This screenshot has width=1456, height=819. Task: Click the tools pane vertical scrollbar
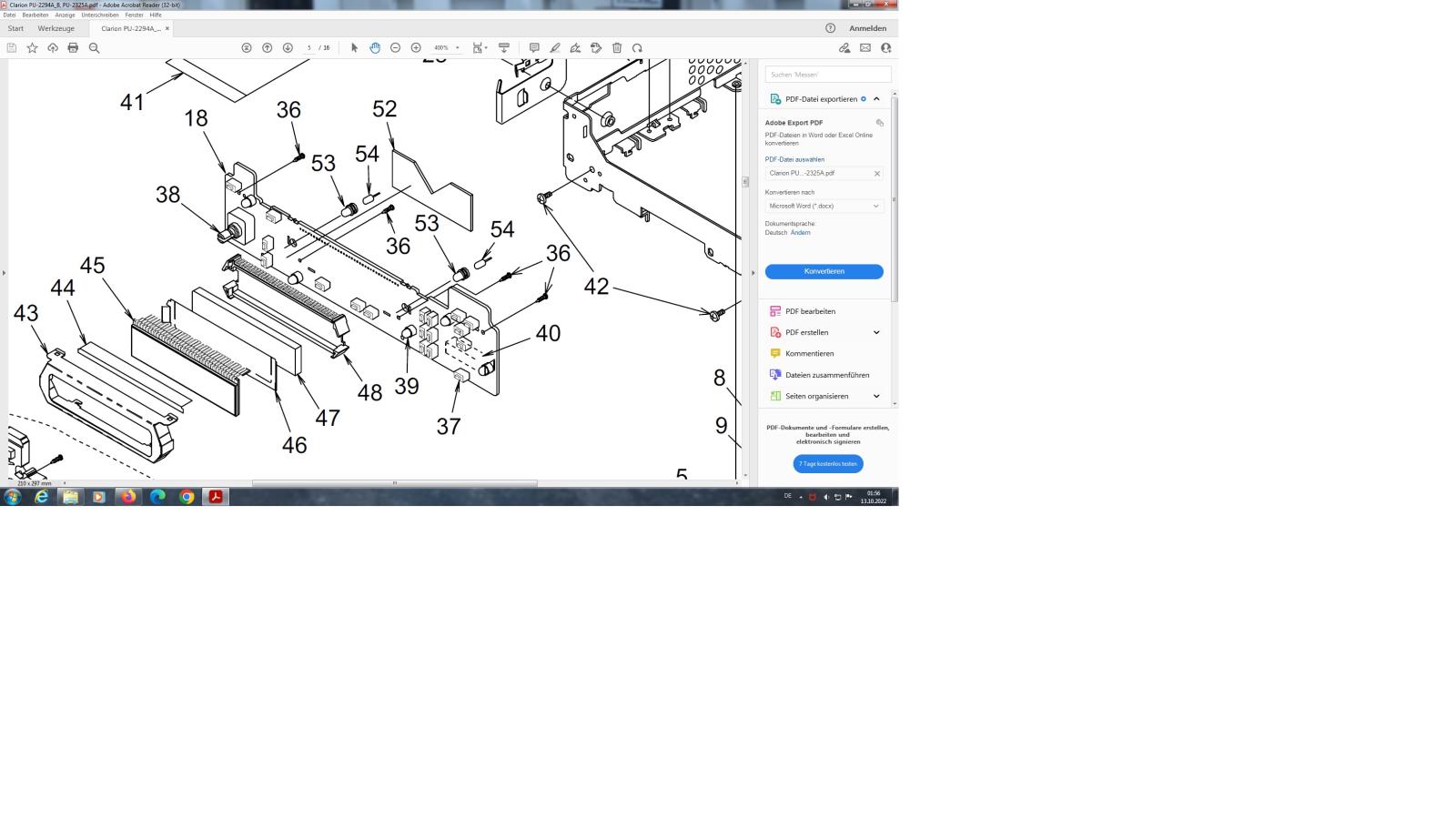coord(895,197)
